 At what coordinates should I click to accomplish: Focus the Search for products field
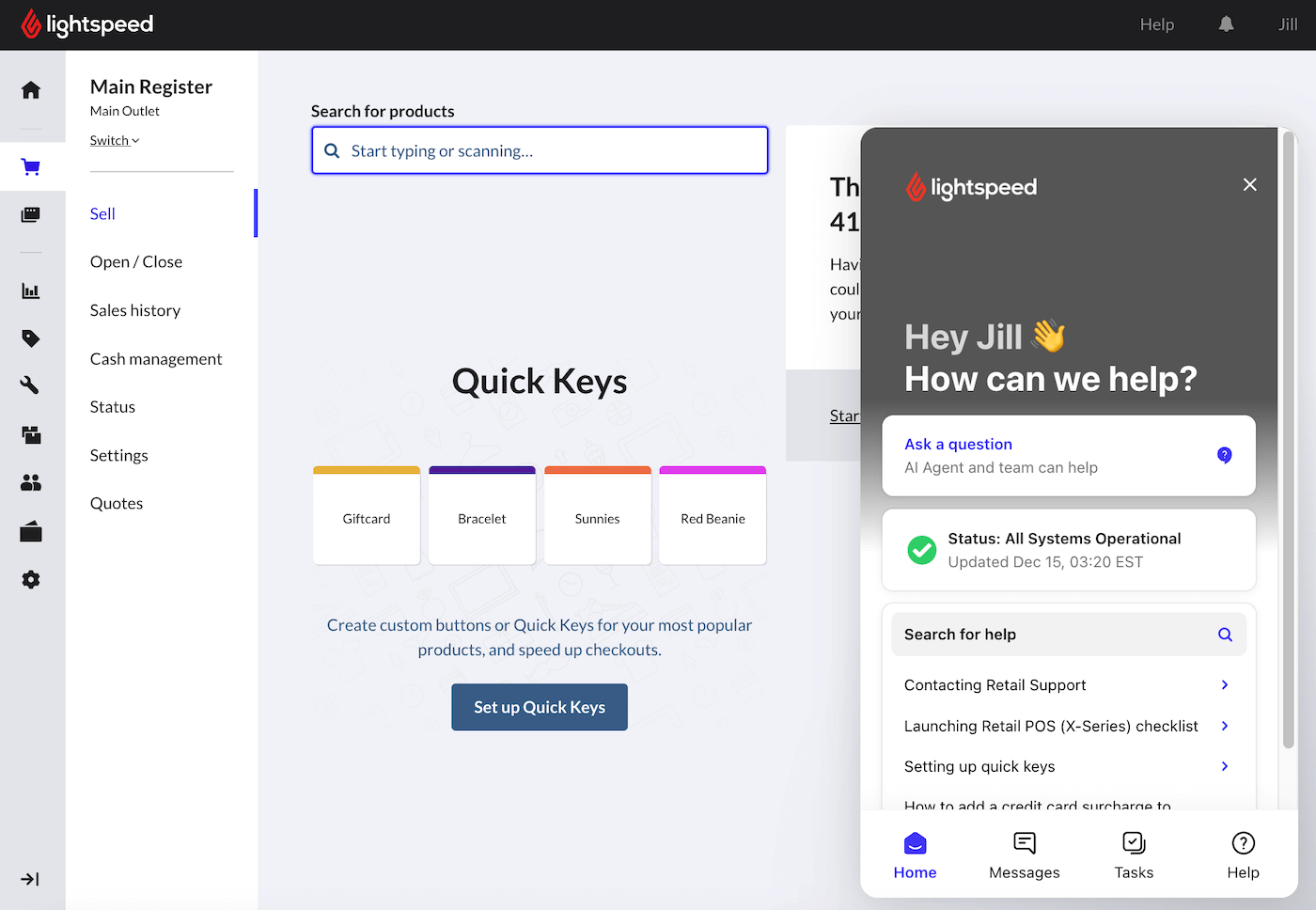pyautogui.click(x=540, y=150)
